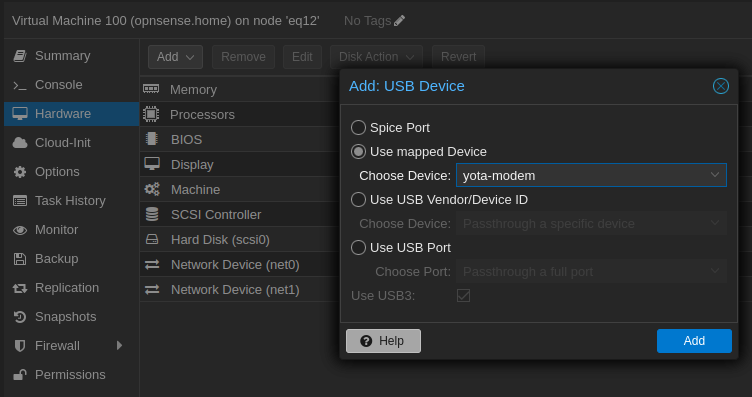Click the Remove toolbar button
The width and height of the screenshot is (752, 397).
point(243,57)
